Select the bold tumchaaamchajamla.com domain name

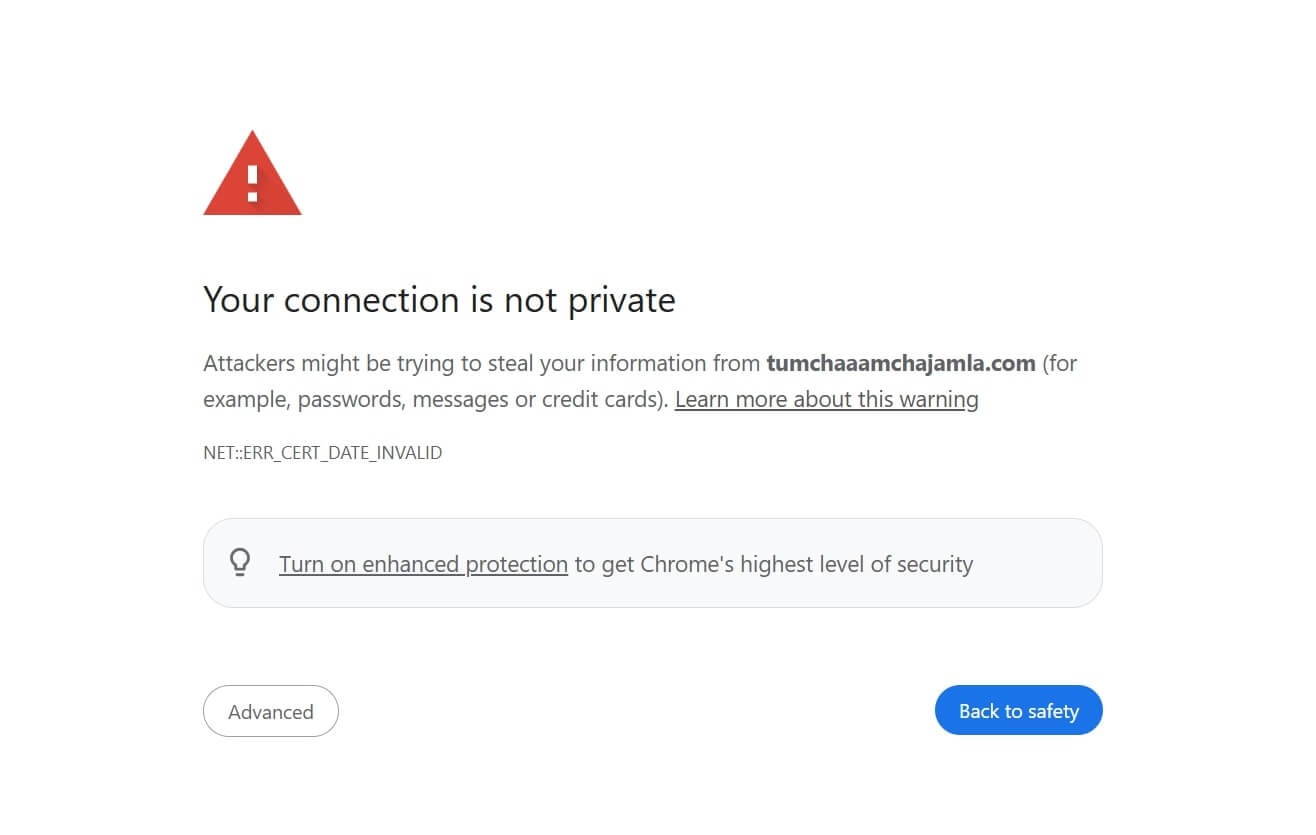click(x=900, y=363)
